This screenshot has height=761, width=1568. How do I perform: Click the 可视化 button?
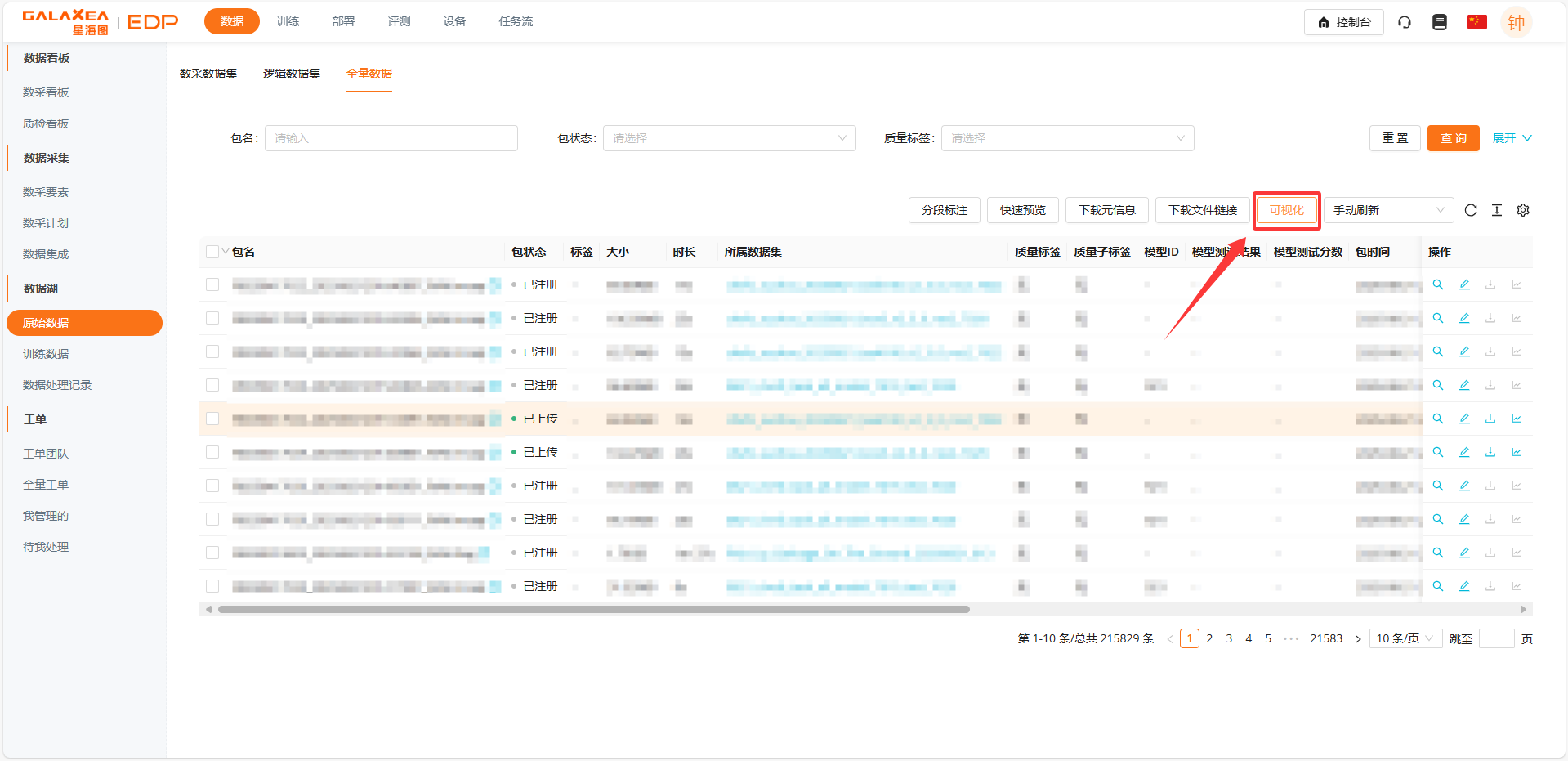click(1287, 210)
